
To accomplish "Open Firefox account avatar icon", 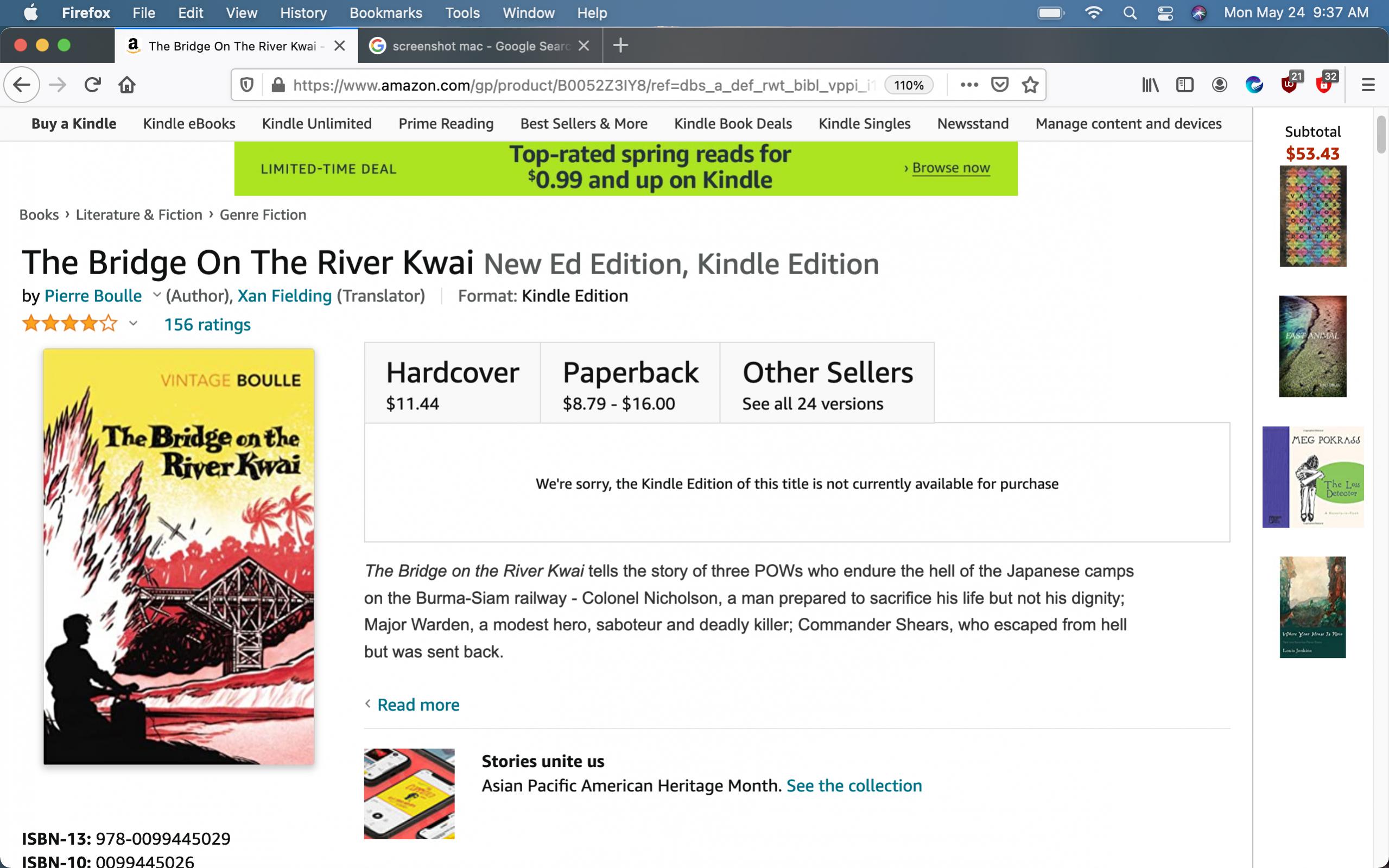I will [1219, 85].
